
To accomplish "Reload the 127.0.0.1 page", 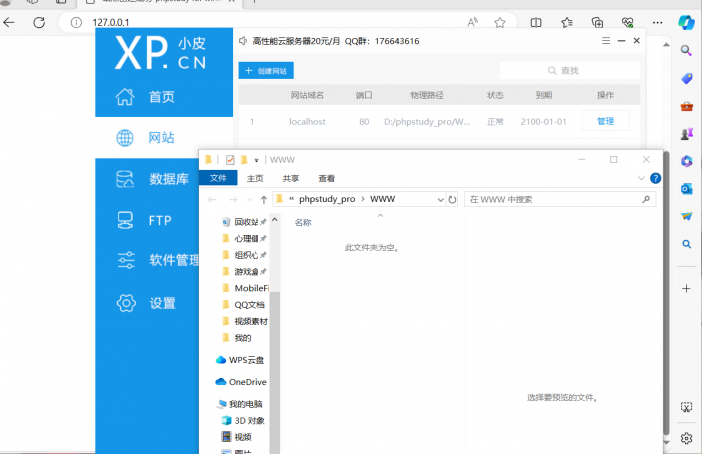I will coord(39,22).
